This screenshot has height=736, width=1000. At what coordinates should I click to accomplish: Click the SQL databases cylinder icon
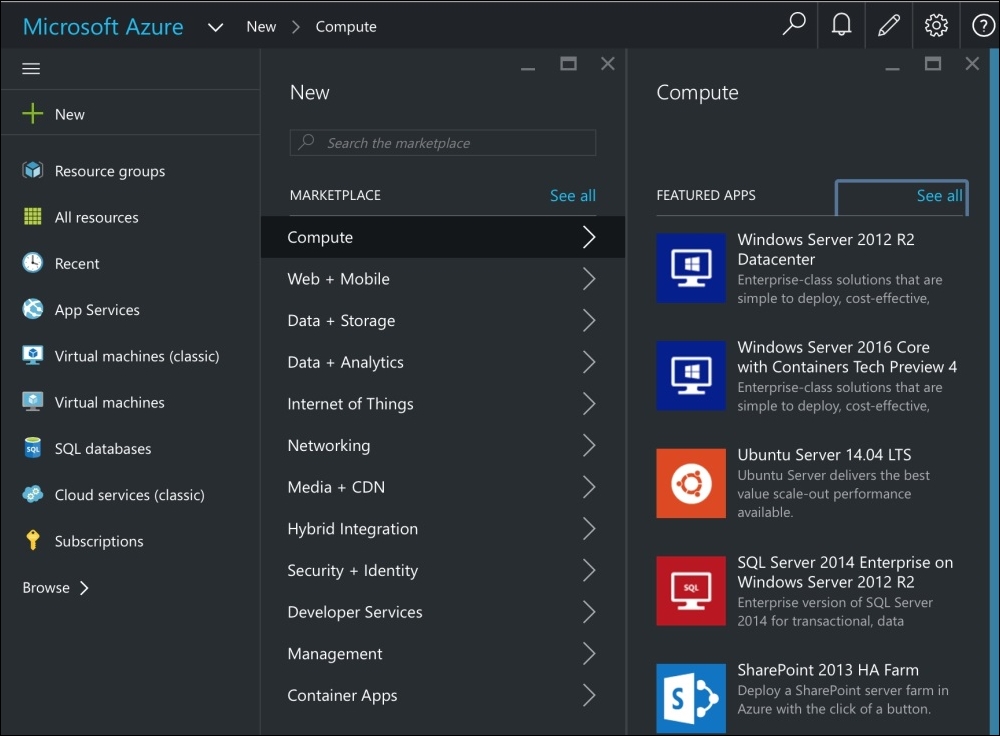[33, 448]
